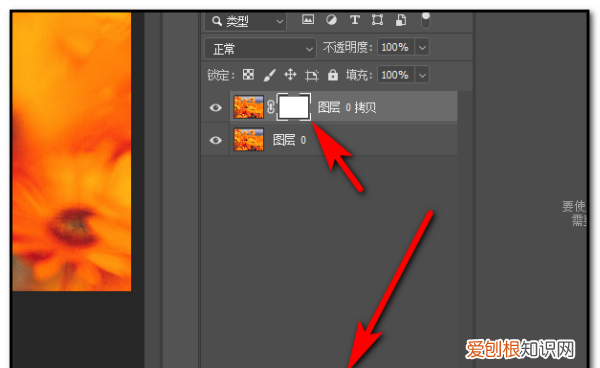
Task: Click the 不透明度 100% value field
Action: [x=395, y=47]
